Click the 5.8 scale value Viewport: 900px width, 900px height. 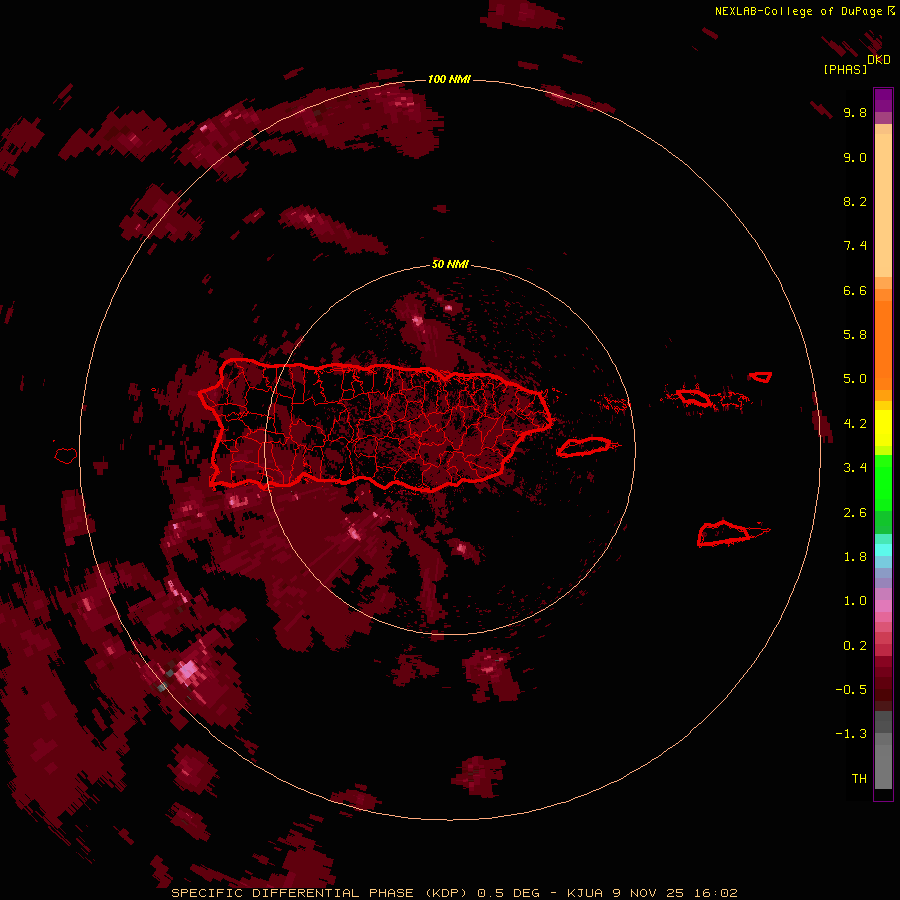click(855, 335)
